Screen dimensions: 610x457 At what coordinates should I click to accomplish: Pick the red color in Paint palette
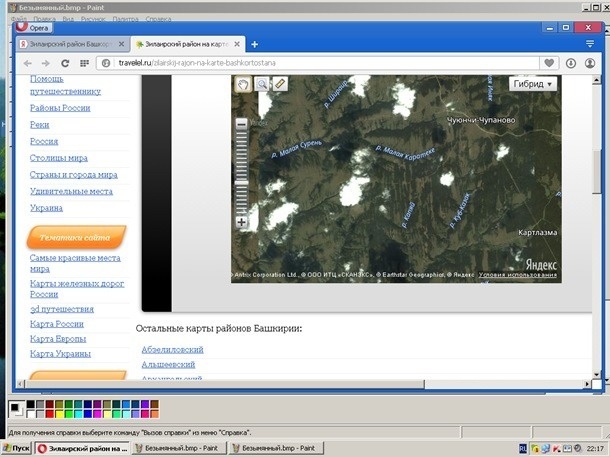click(x=49, y=414)
